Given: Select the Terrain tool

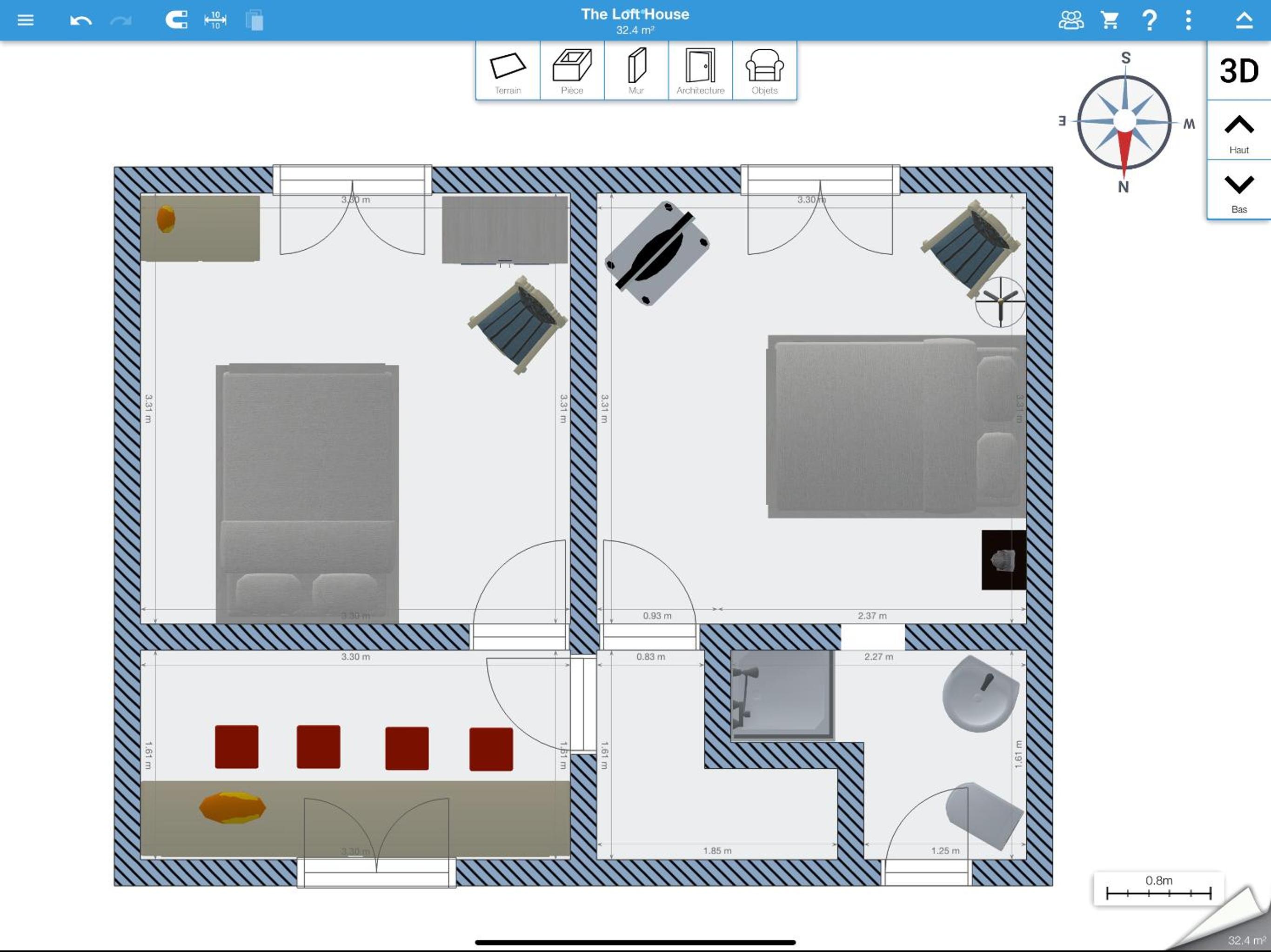Looking at the screenshot, I should click(x=508, y=71).
